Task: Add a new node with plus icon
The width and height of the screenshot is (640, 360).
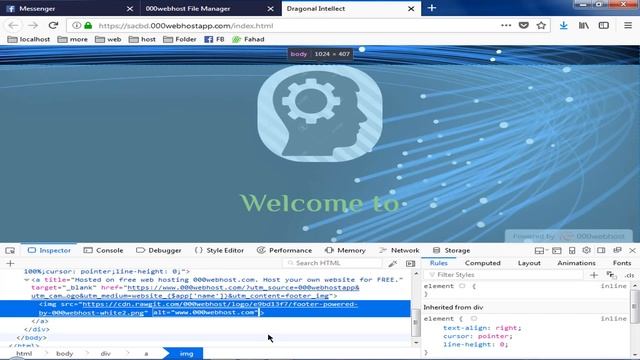Action: tap(10, 263)
